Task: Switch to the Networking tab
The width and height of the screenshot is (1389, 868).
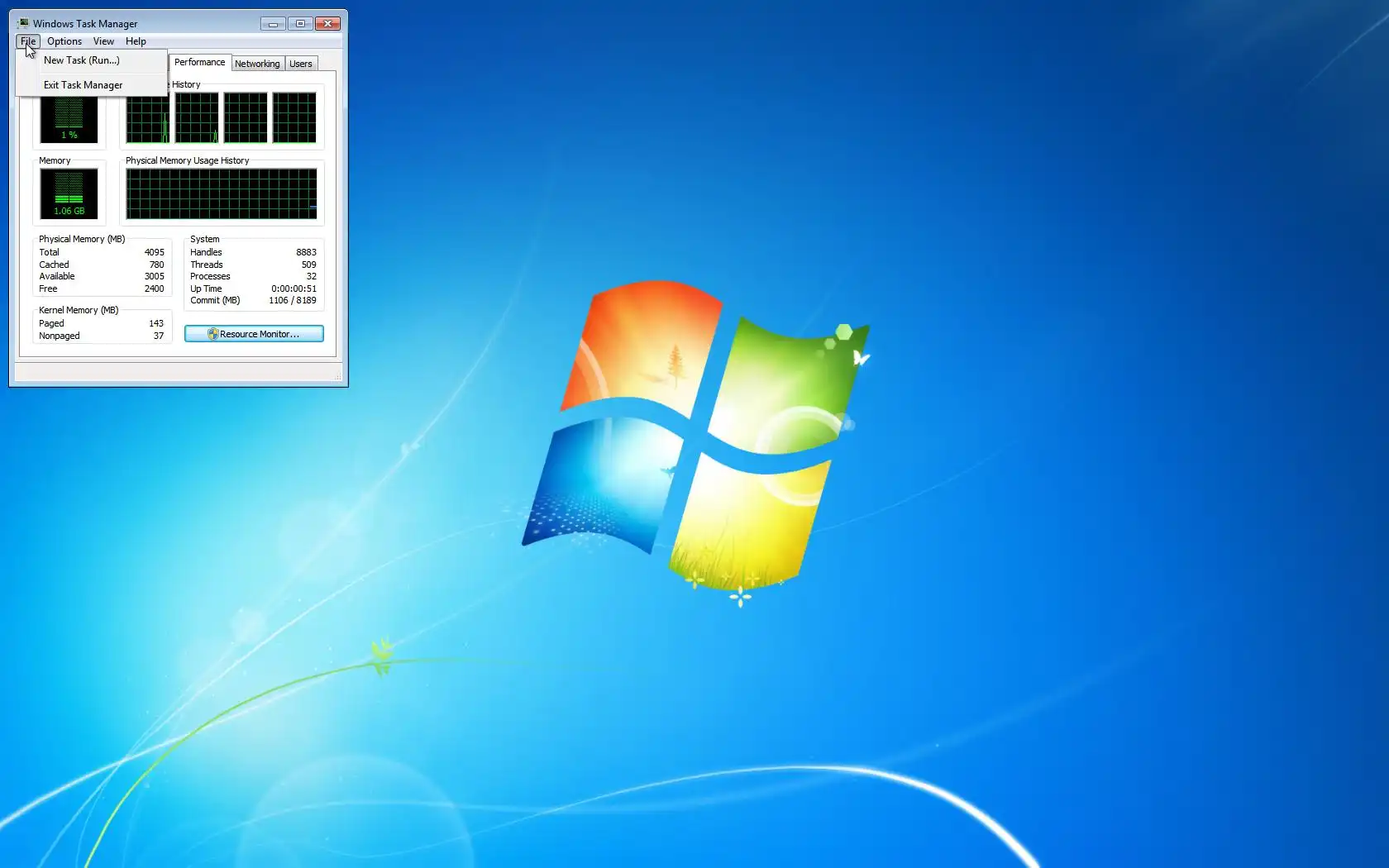Action: [x=257, y=64]
